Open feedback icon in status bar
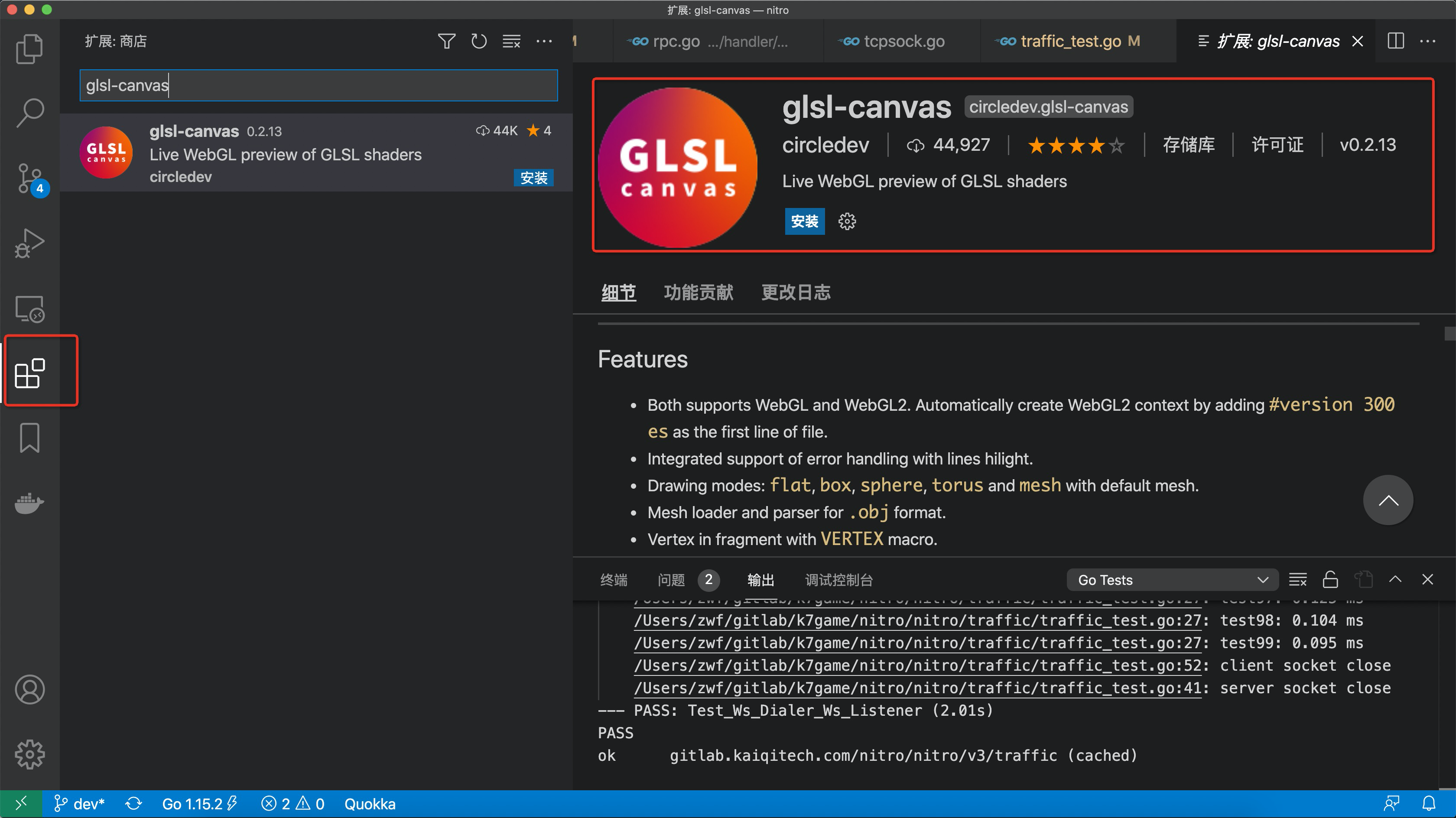Viewport: 1456px width, 818px height. 1391,803
